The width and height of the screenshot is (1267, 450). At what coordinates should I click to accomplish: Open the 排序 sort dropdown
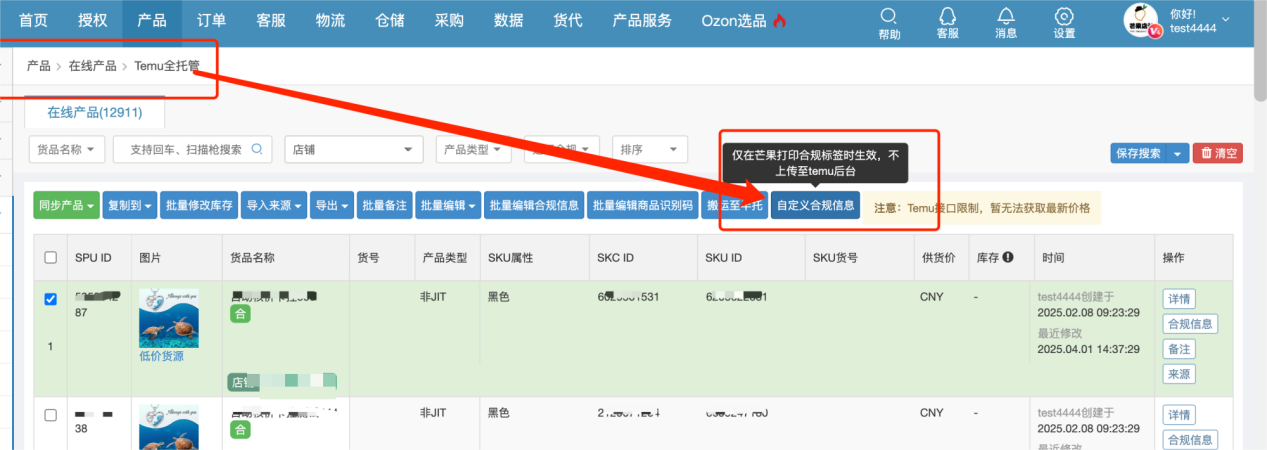pos(649,149)
